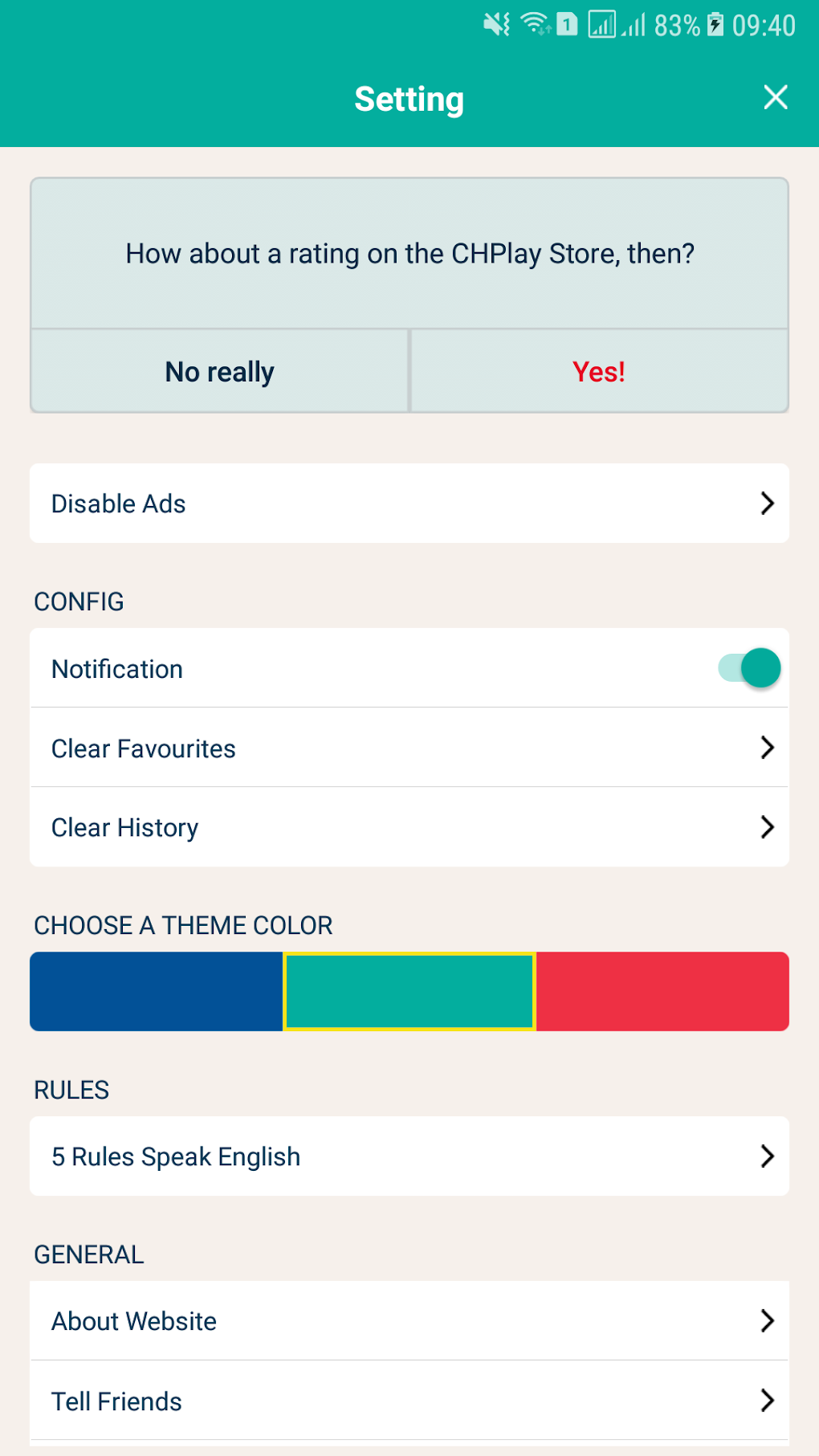The image size is (819, 1456).
Task: Pick the red theme color
Action: click(662, 992)
